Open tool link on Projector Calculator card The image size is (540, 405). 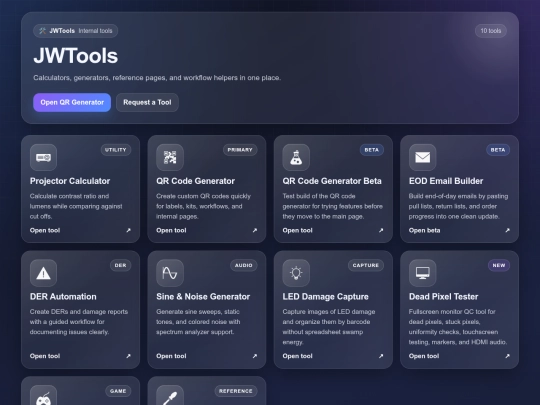(45, 230)
